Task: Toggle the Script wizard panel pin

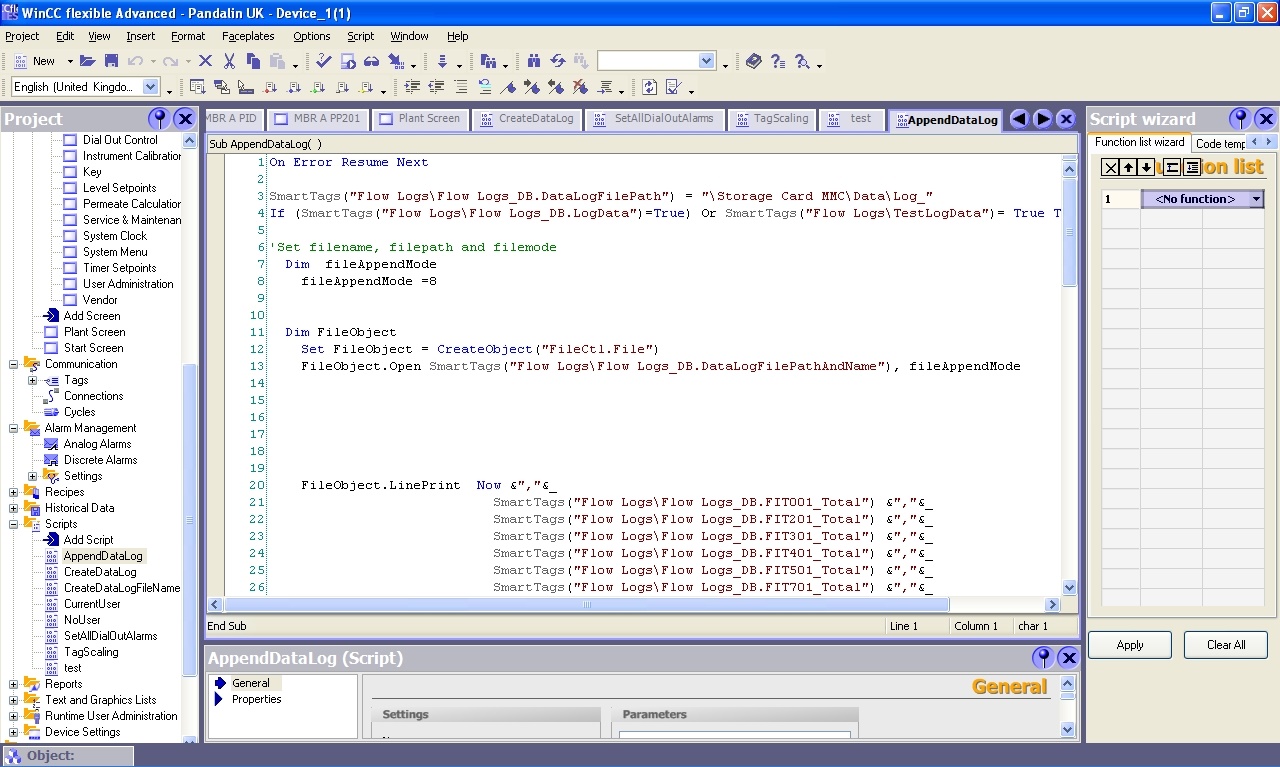Action: pyautogui.click(x=1239, y=119)
